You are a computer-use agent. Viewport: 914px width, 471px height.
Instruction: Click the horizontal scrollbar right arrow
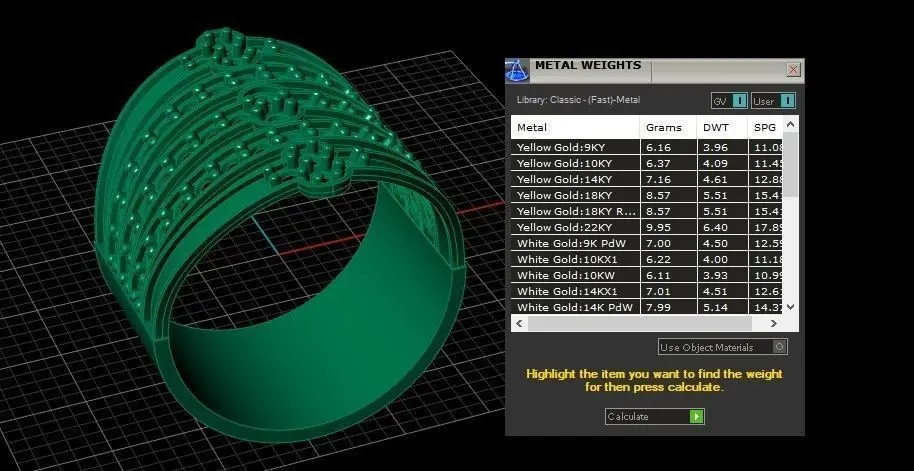[774, 323]
